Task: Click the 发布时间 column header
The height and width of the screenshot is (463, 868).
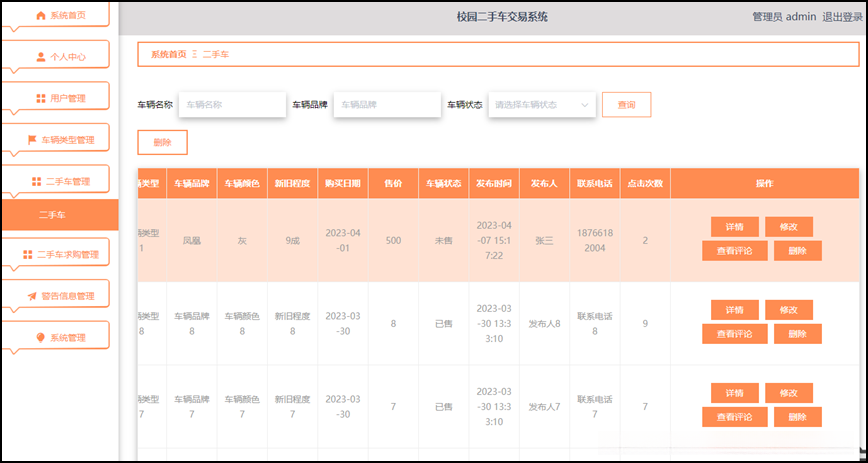Action: [494, 183]
